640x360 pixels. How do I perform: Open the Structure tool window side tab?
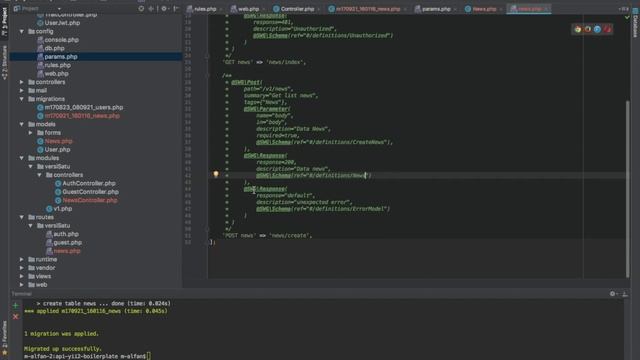(x=4, y=62)
